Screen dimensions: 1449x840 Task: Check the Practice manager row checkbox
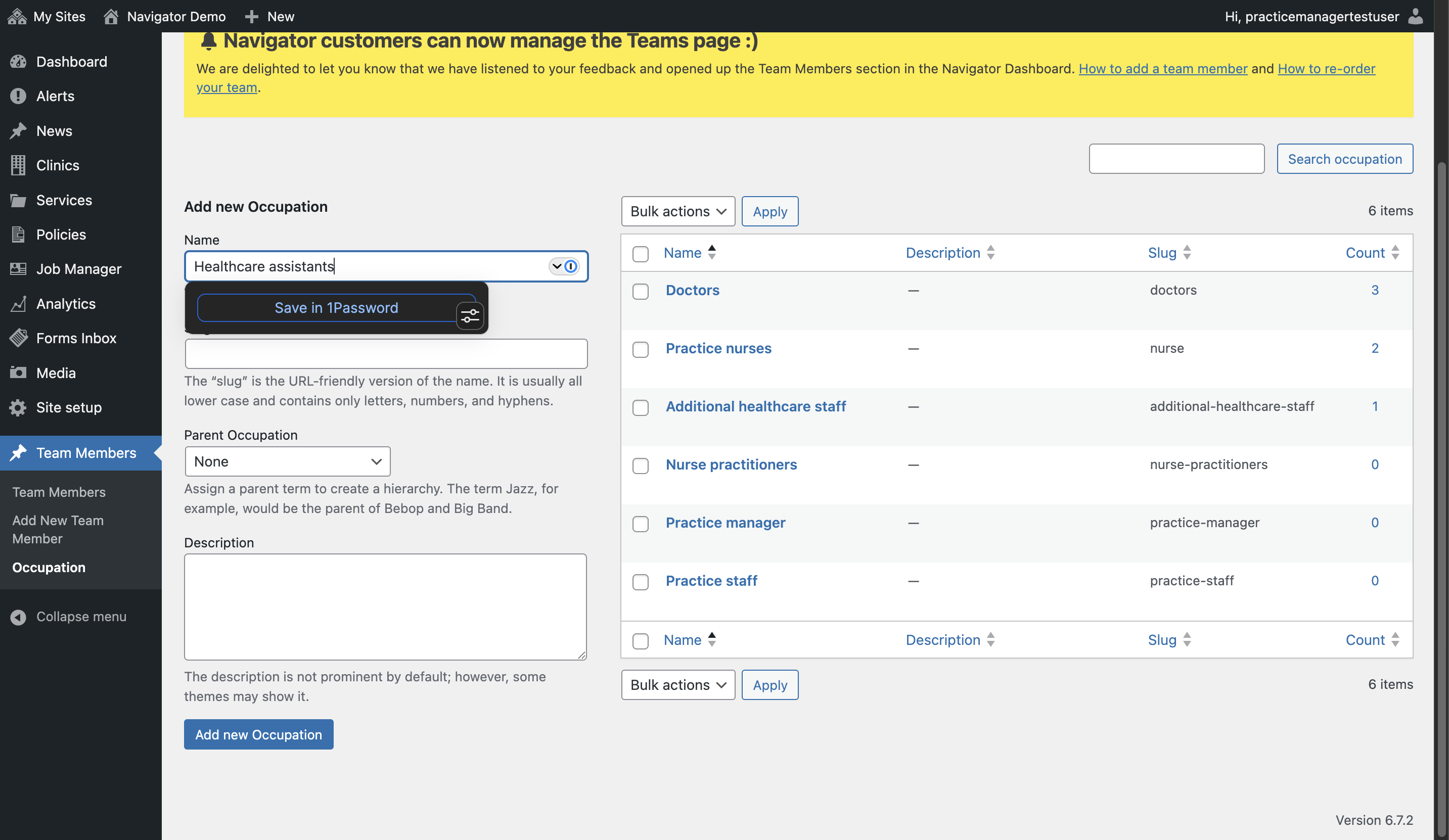click(x=640, y=523)
